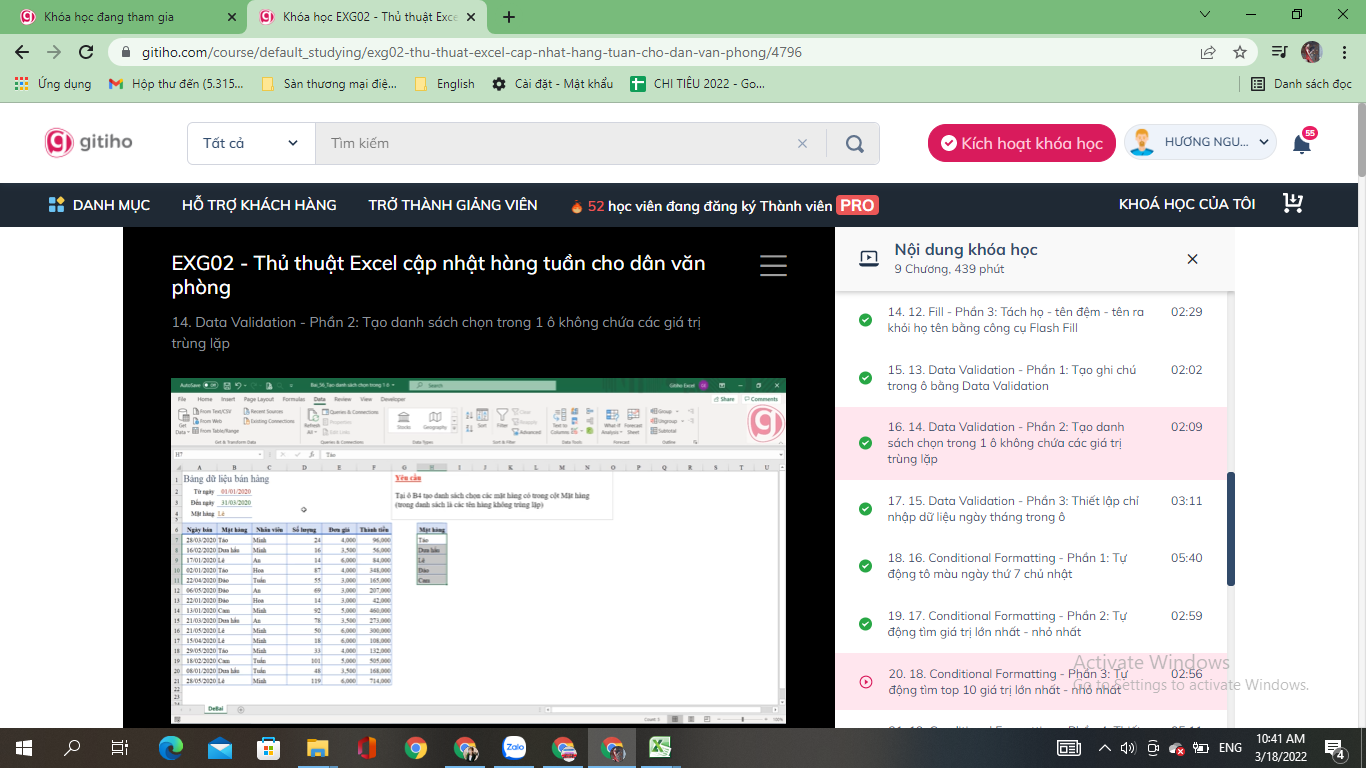Open the Chrome profile avatar
Screen dimensions: 1366x768
tap(1311, 52)
